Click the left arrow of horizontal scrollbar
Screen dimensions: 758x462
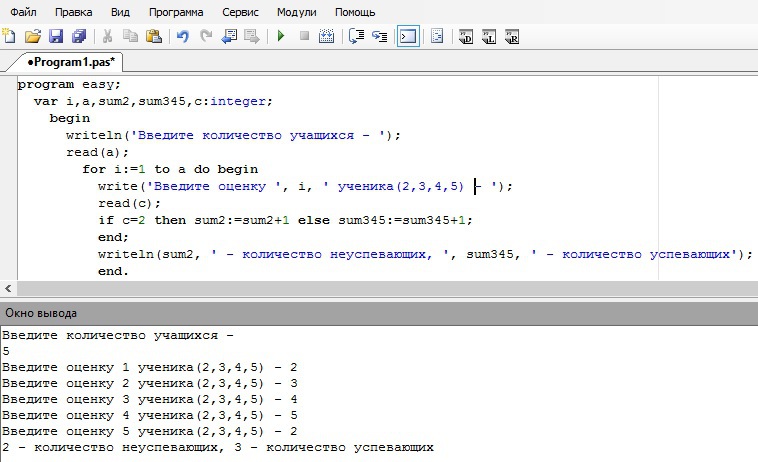coord(8,287)
